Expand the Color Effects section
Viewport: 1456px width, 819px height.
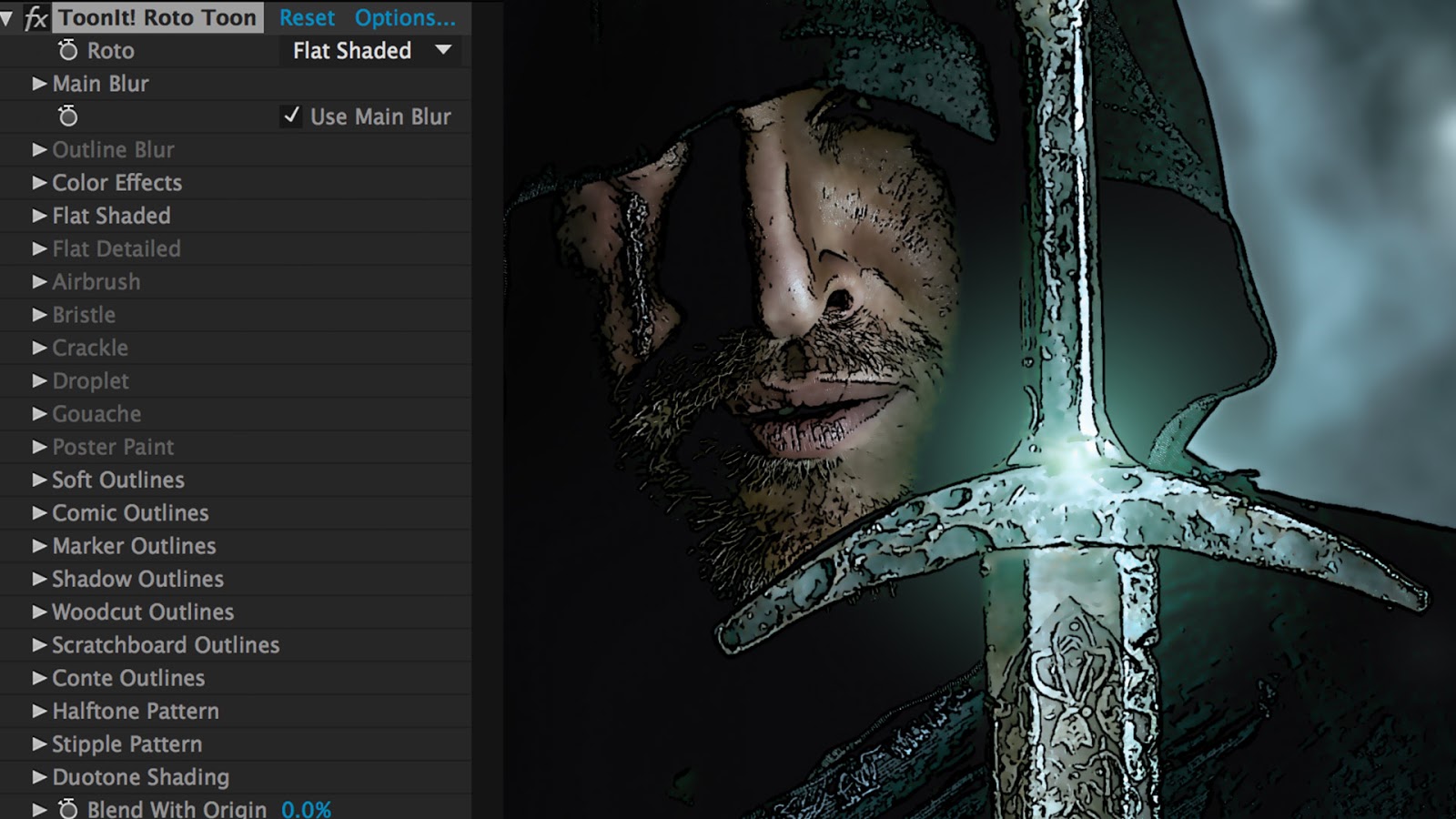coord(38,182)
